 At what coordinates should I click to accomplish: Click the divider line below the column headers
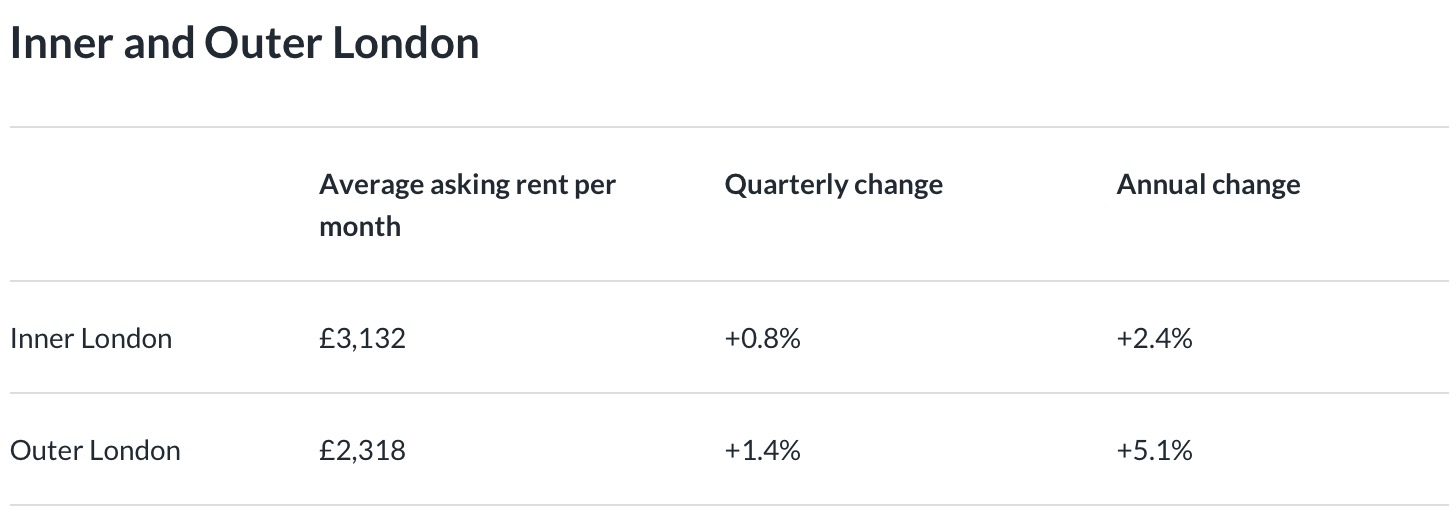(728, 281)
